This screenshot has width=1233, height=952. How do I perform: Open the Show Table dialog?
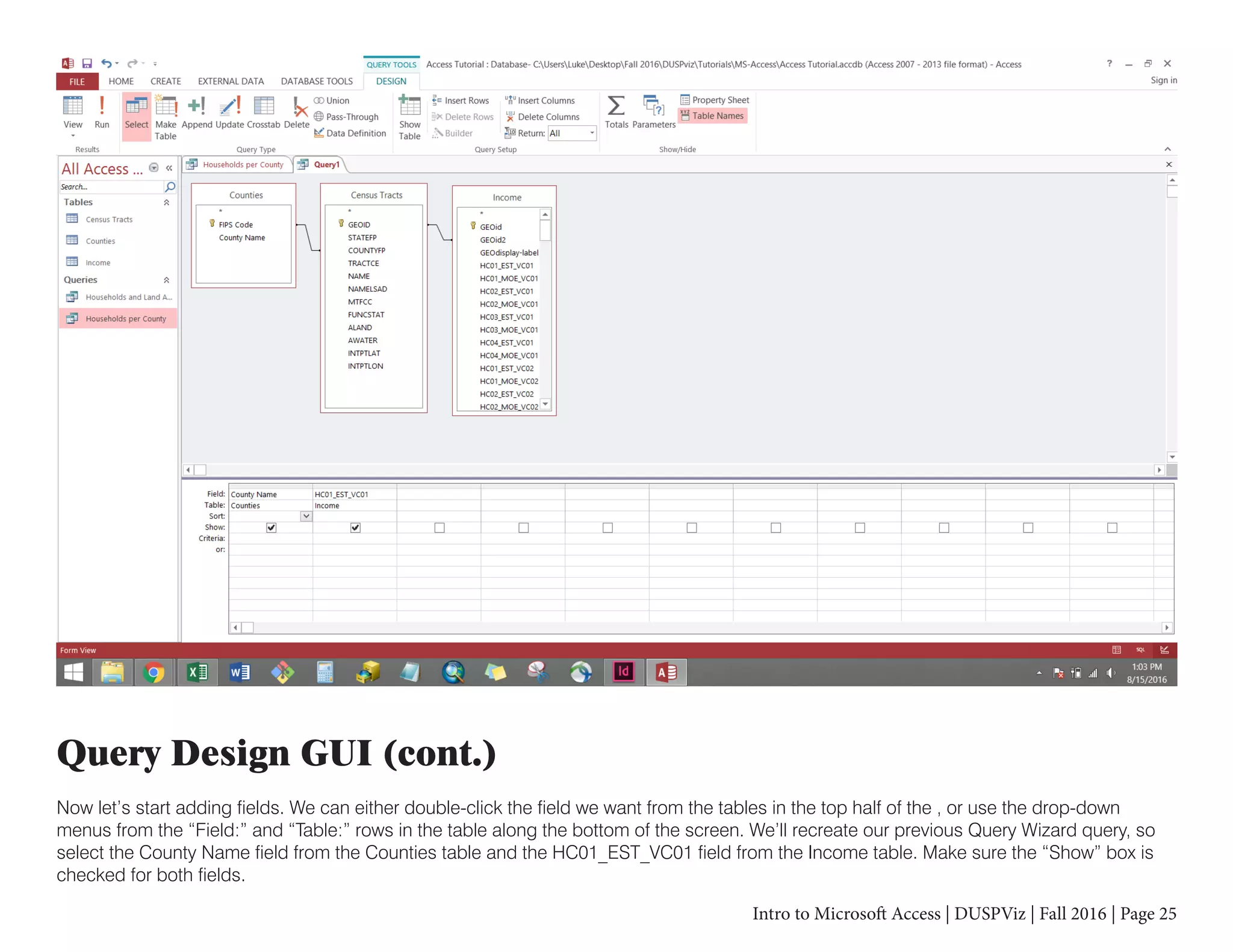click(x=409, y=118)
